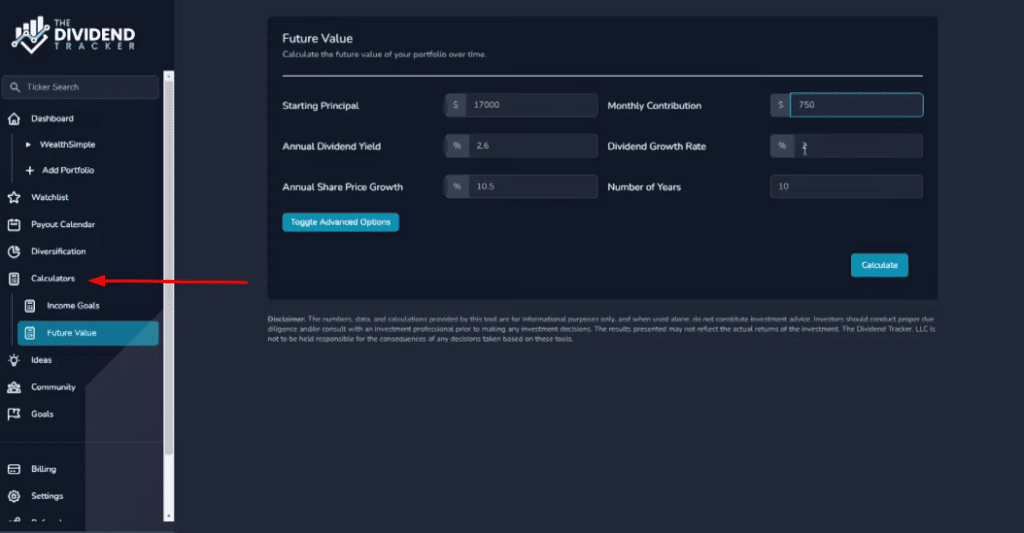Click the Watchlist star icon
Viewport: 1024px width, 533px height.
tap(14, 198)
